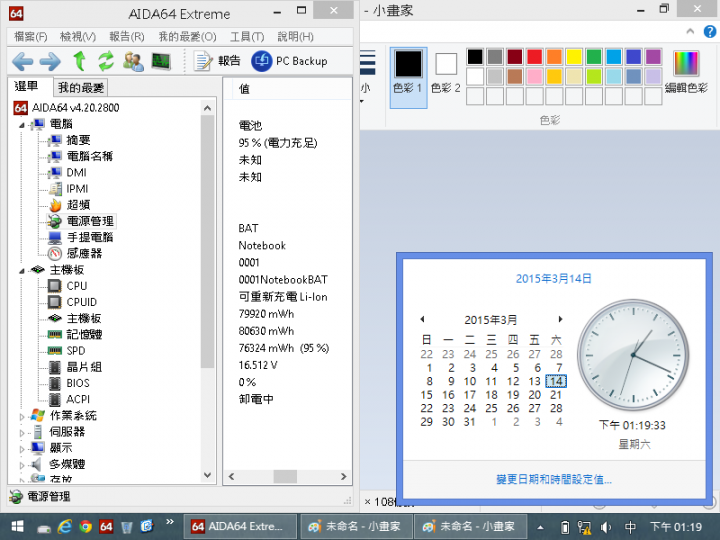Click the battery icon in system tray
This screenshot has width=720, height=540.
[x=565, y=527]
